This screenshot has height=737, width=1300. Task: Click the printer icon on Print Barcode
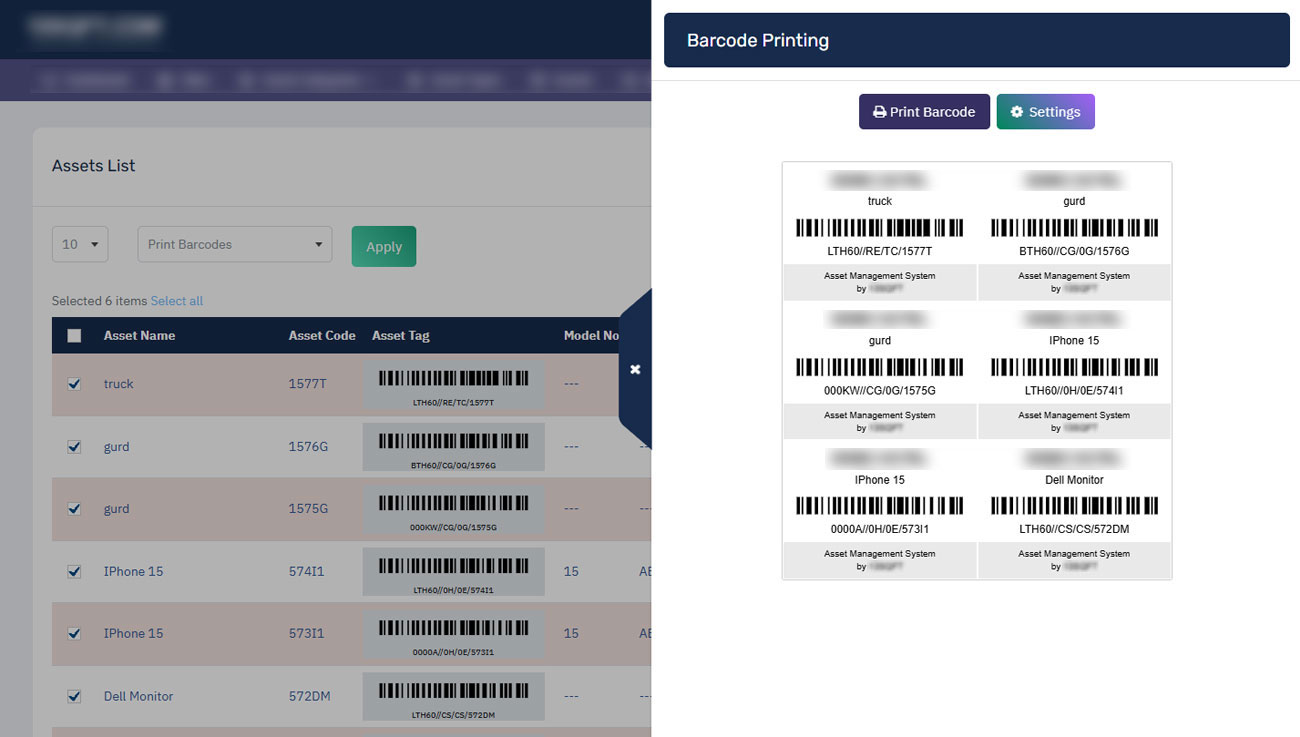[879, 112]
